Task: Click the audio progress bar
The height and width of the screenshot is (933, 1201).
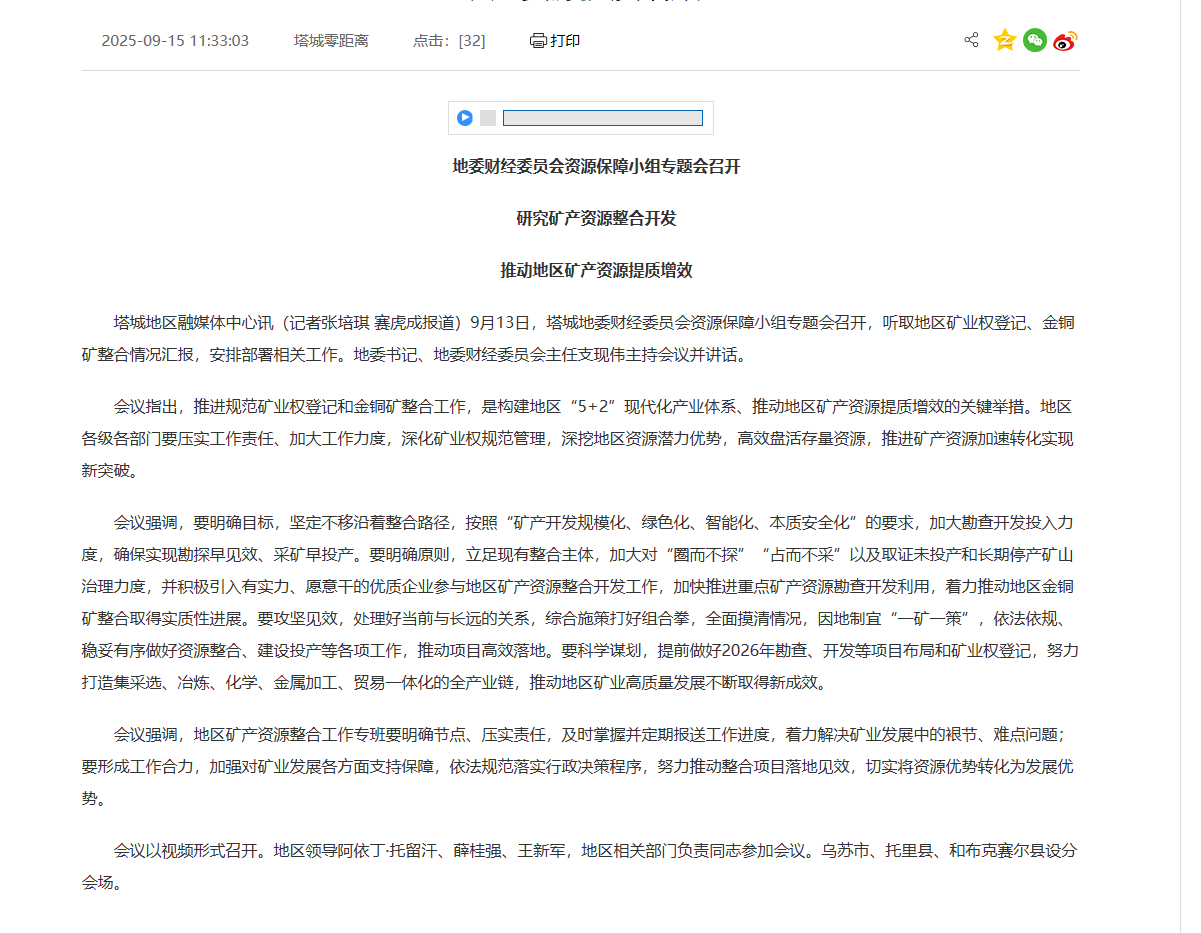Action: click(x=603, y=118)
